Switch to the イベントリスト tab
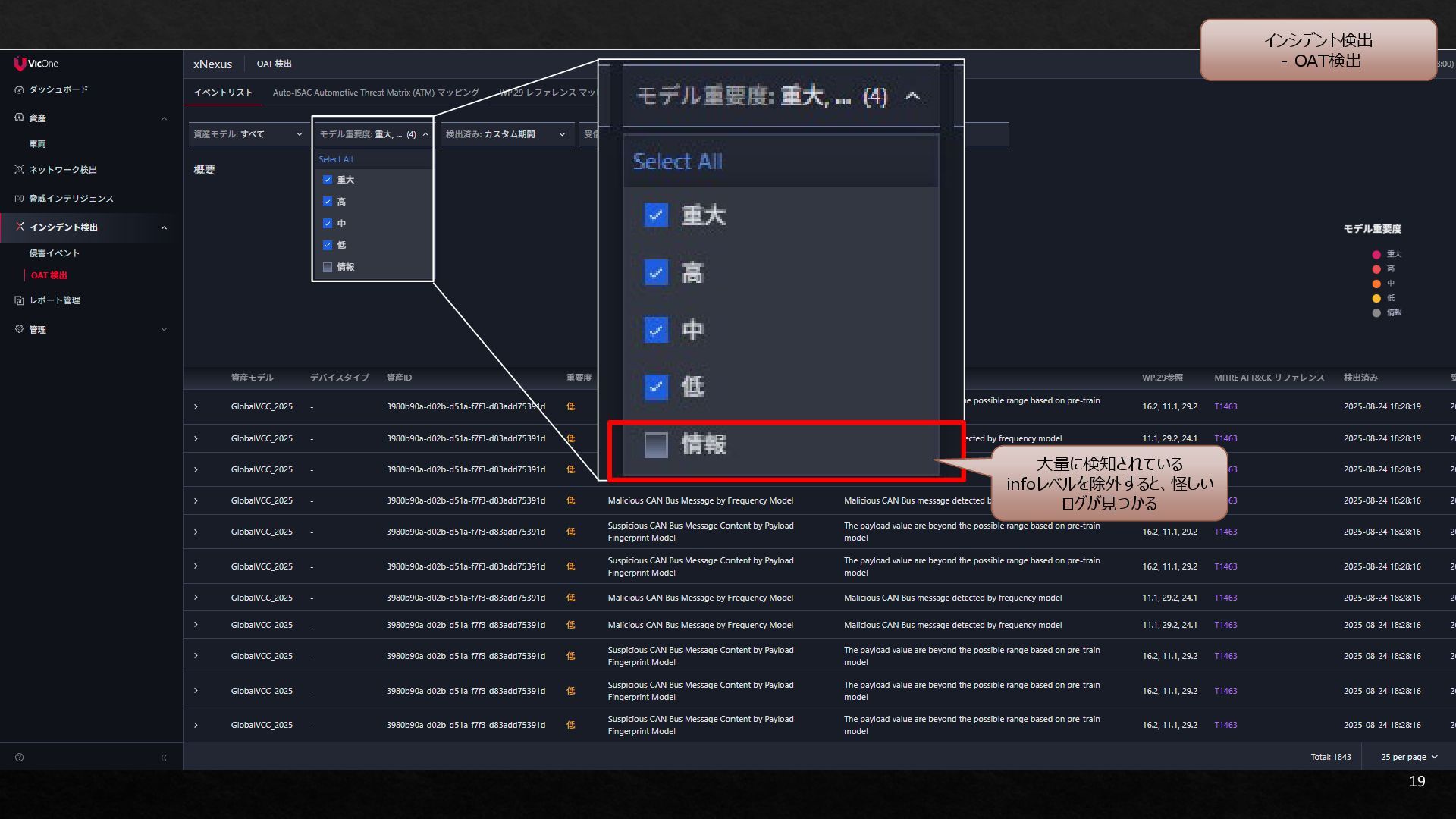Viewport: 1456px width, 819px height. coord(223,93)
